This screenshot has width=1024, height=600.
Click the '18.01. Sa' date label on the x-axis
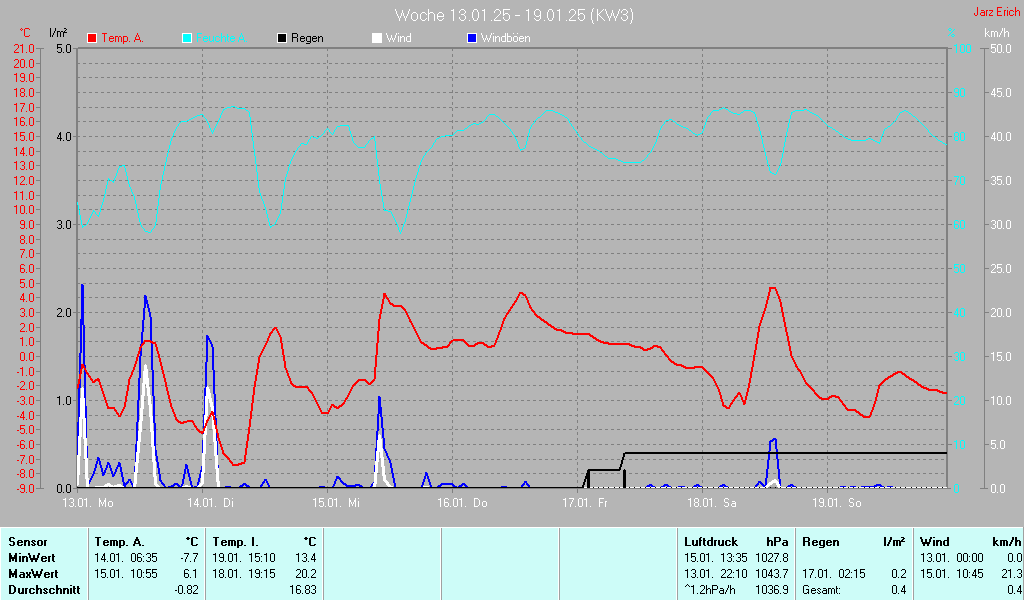[711, 503]
